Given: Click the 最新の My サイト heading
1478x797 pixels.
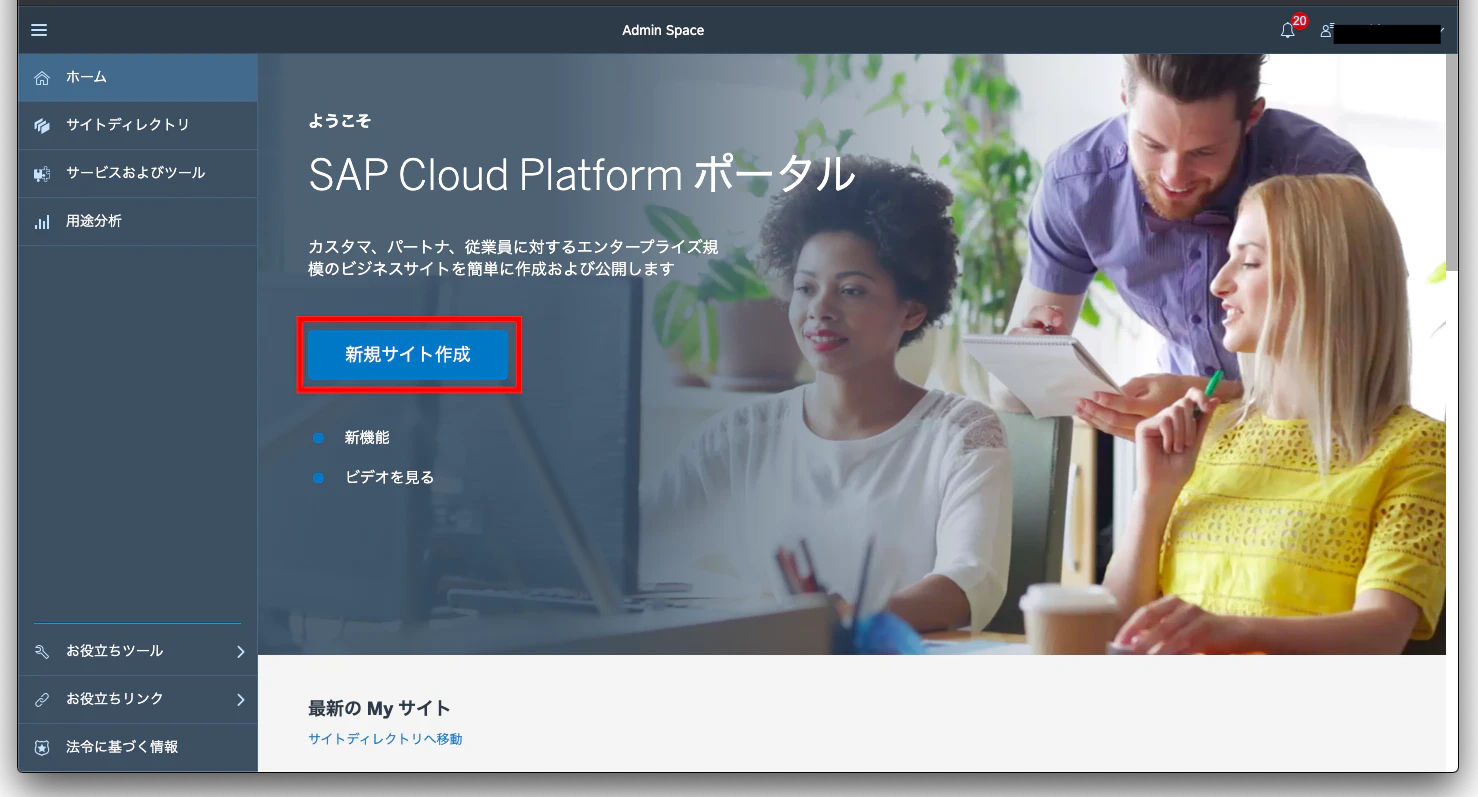Looking at the screenshot, I should click(379, 708).
